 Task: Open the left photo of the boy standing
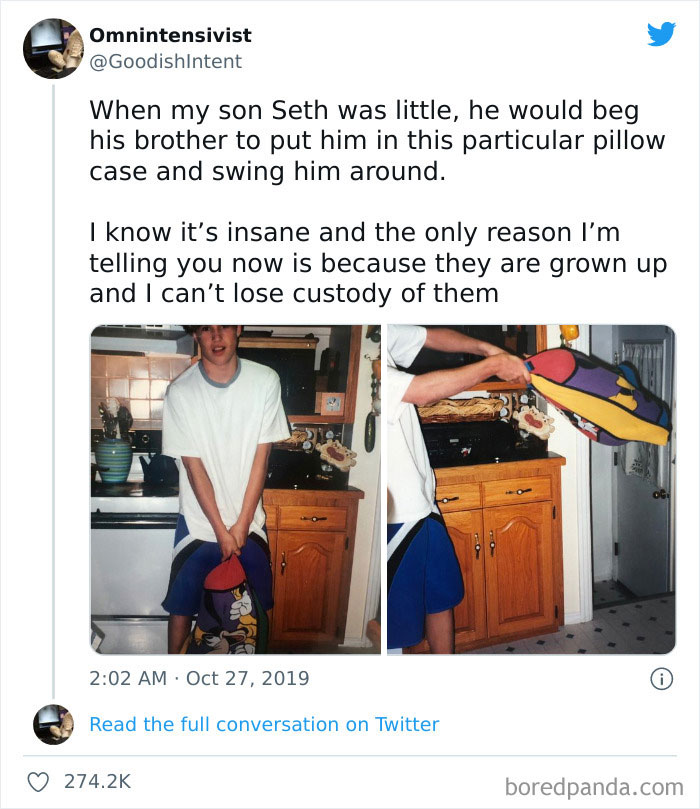click(x=235, y=489)
